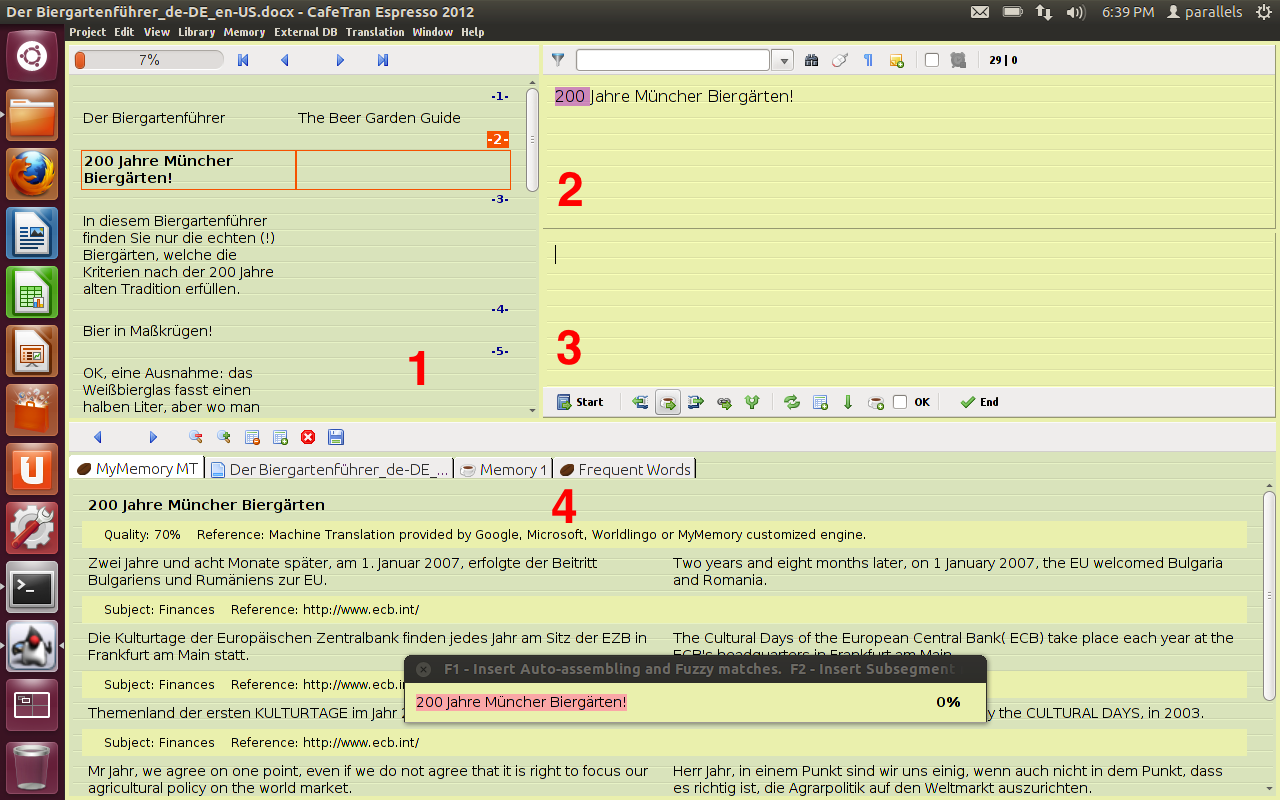Image resolution: width=1280 pixels, height=800 pixels.
Task: Open the Memory menu
Action: click(x=244, y=32)
